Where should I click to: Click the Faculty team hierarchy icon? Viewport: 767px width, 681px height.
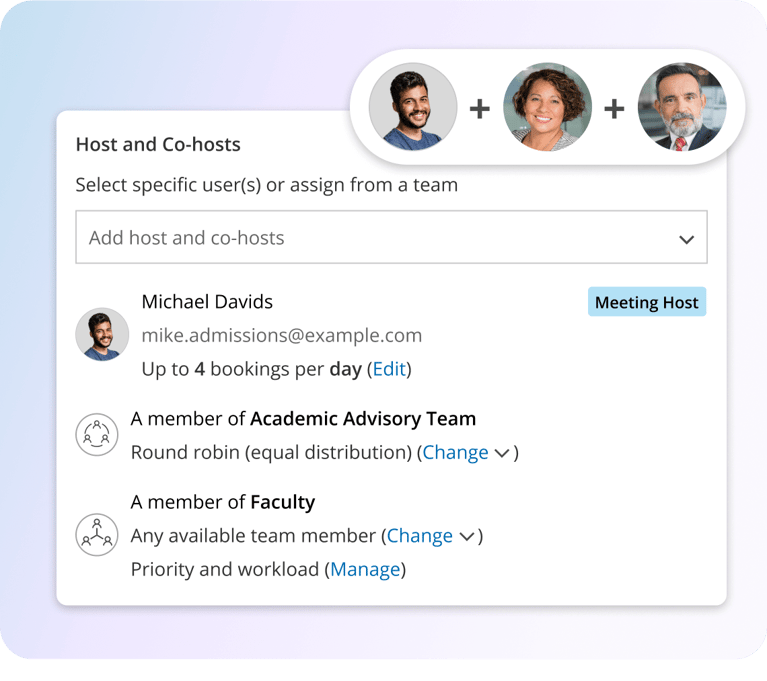(x=97, y=535)
